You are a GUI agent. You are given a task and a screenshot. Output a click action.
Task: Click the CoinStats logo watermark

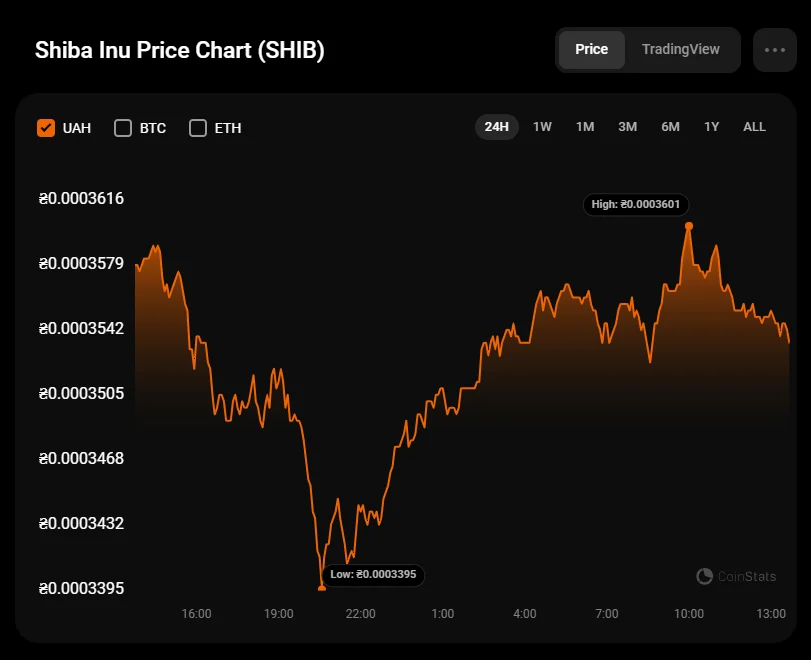(735, 576)
